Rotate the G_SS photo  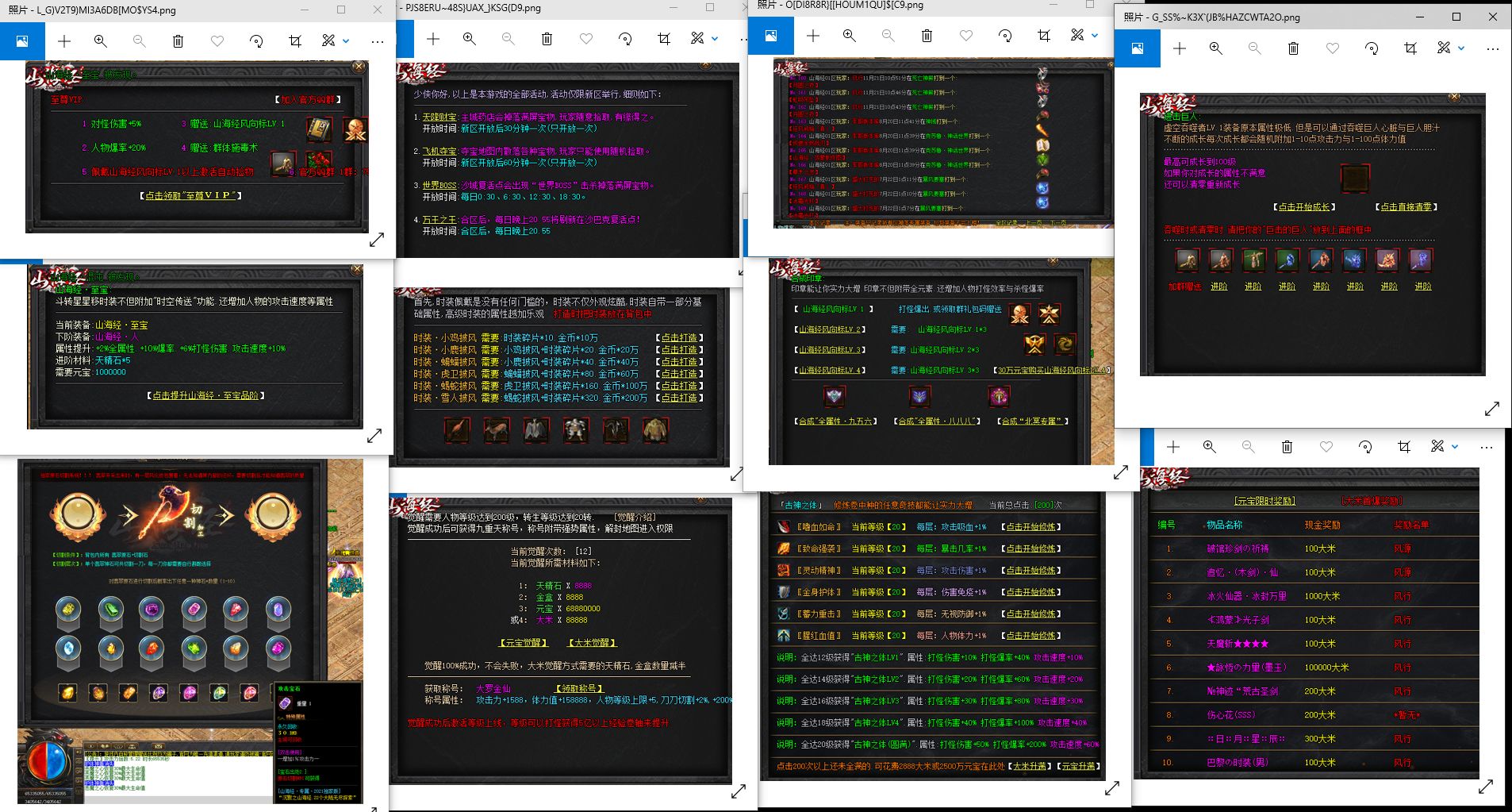[x=1372, y=48]
